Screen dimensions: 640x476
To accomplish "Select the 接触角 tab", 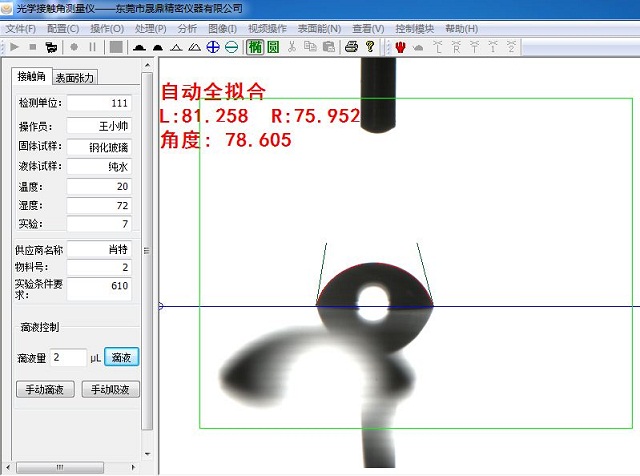I will coord(31,78).
